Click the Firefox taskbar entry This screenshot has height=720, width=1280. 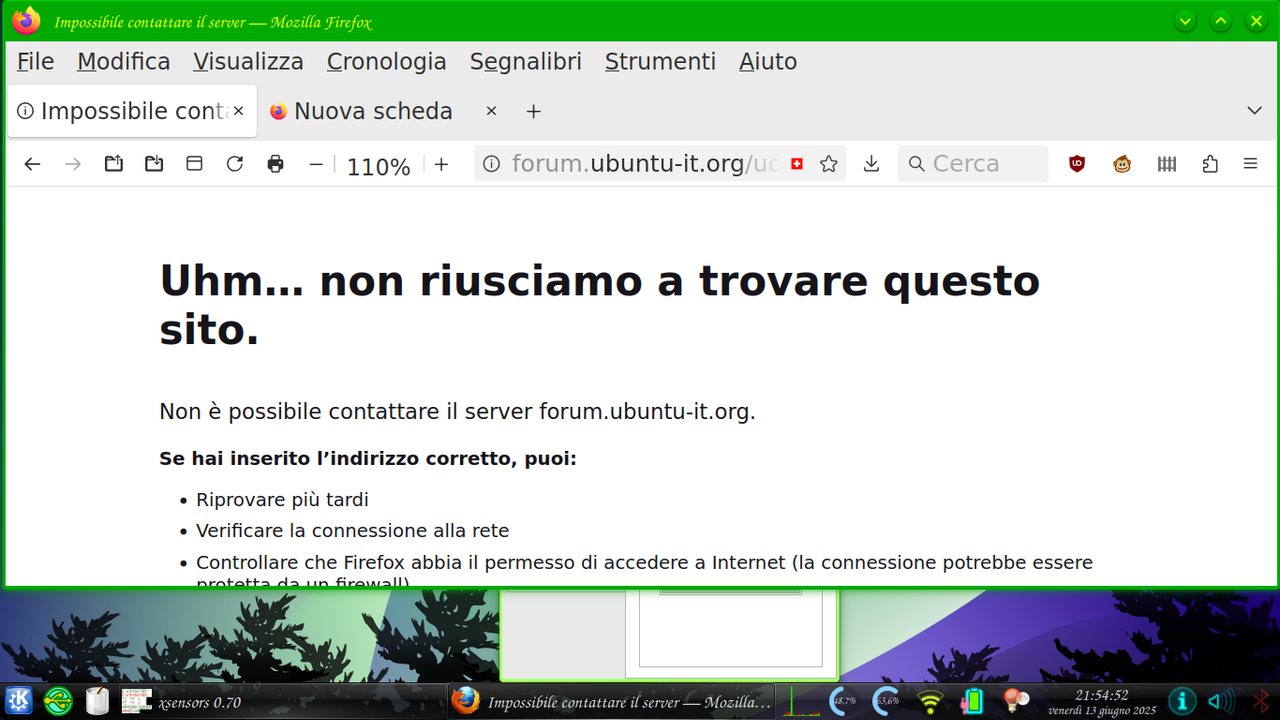[612, 702]
